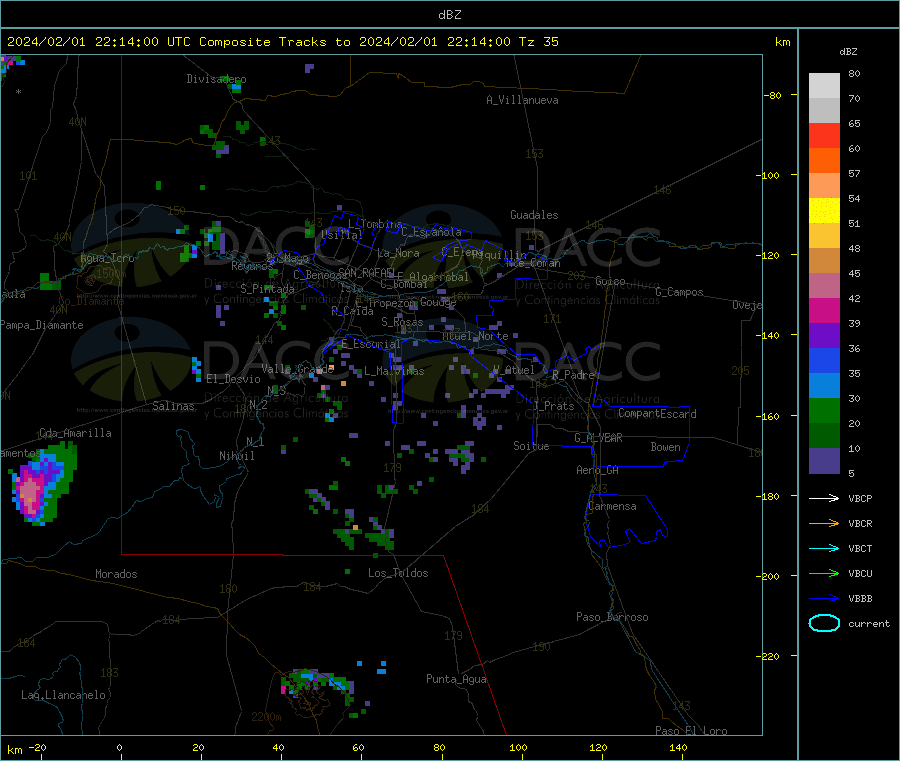This screenshot has width=900, height=761.
Task: Click the white VBCP arrow icon
Action: (824, 498)
